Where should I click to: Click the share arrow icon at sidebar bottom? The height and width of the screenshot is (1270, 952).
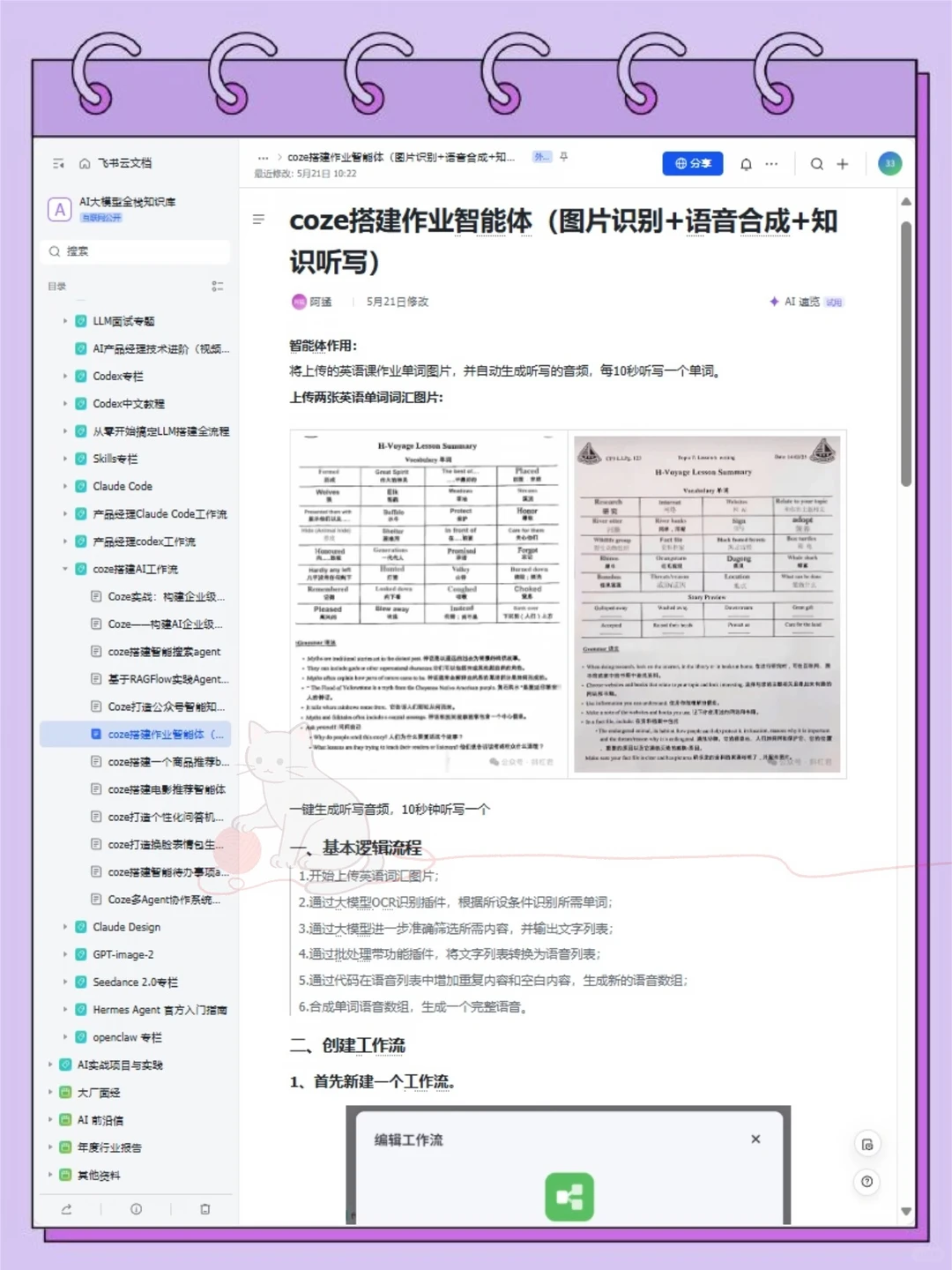pyautogui.click(x=66, y=1209)
